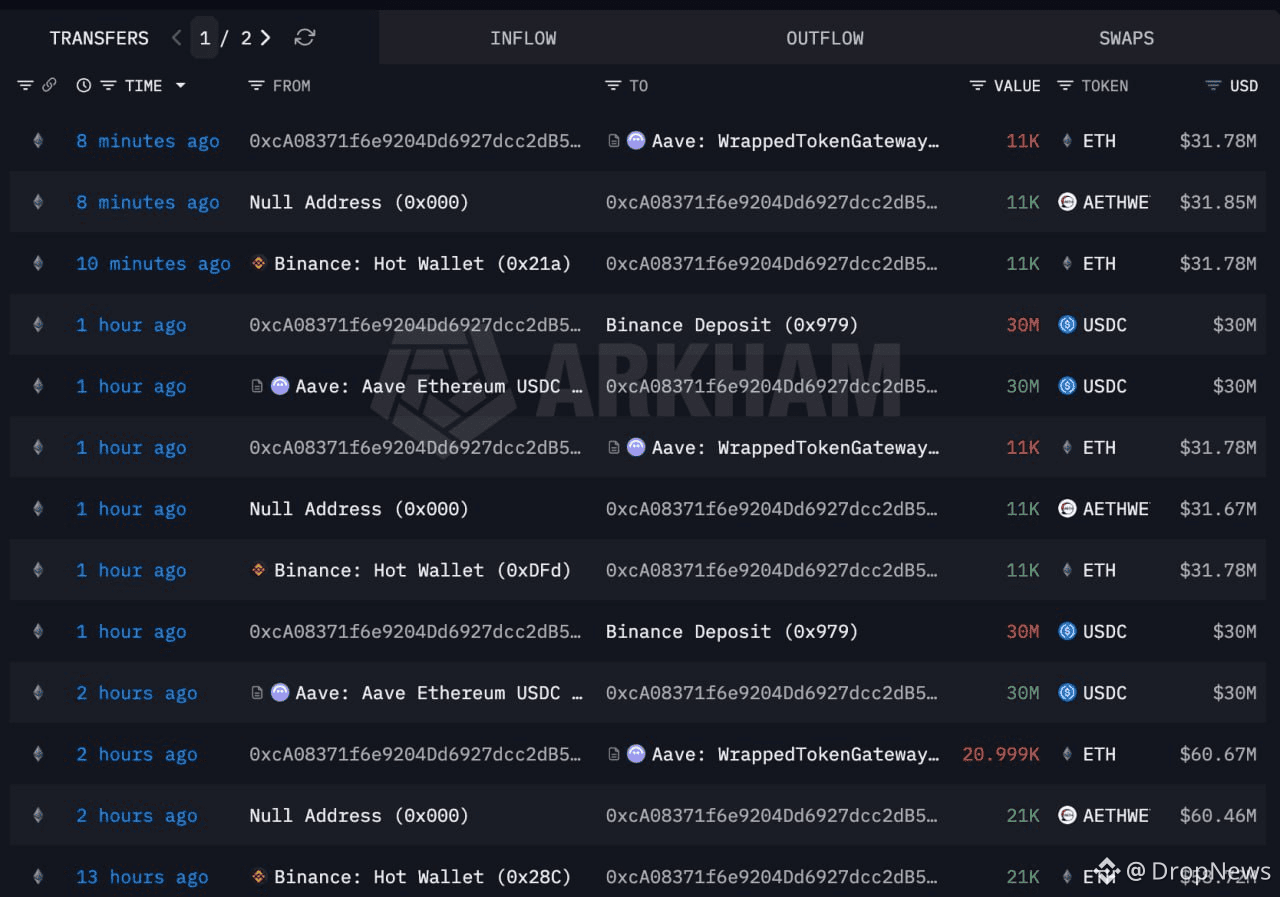Open the TIME sort dropdown arrow

coord(181,86)
